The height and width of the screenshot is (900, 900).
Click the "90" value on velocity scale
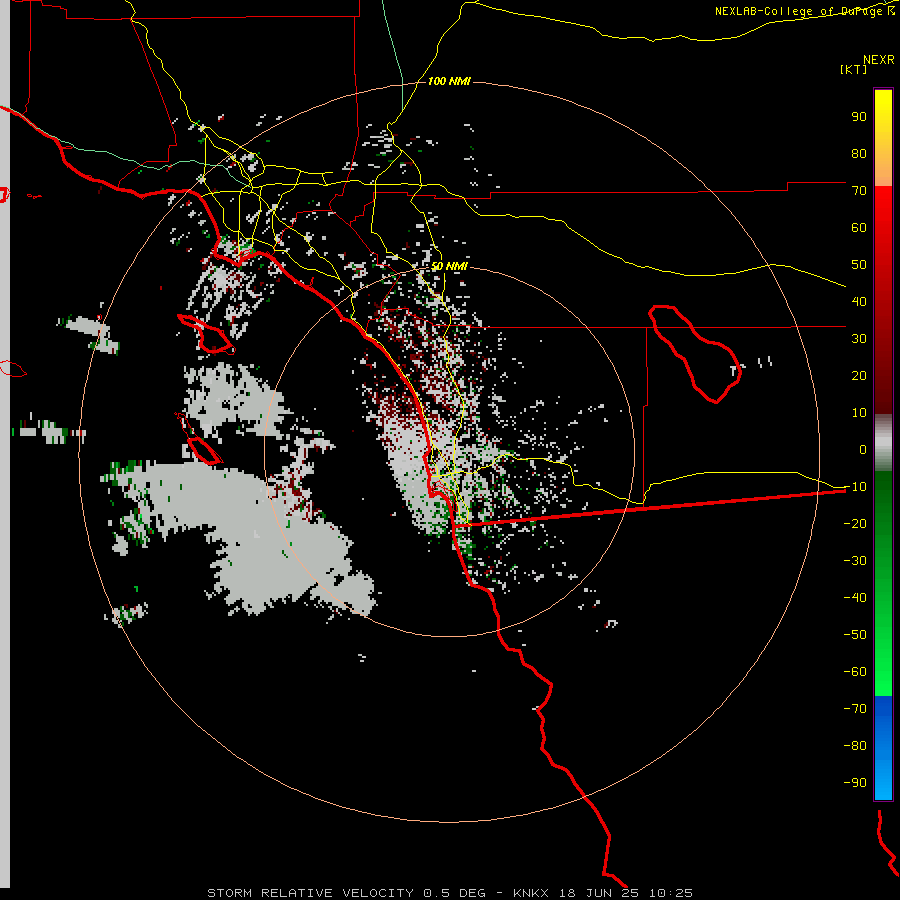click(859, 117)
